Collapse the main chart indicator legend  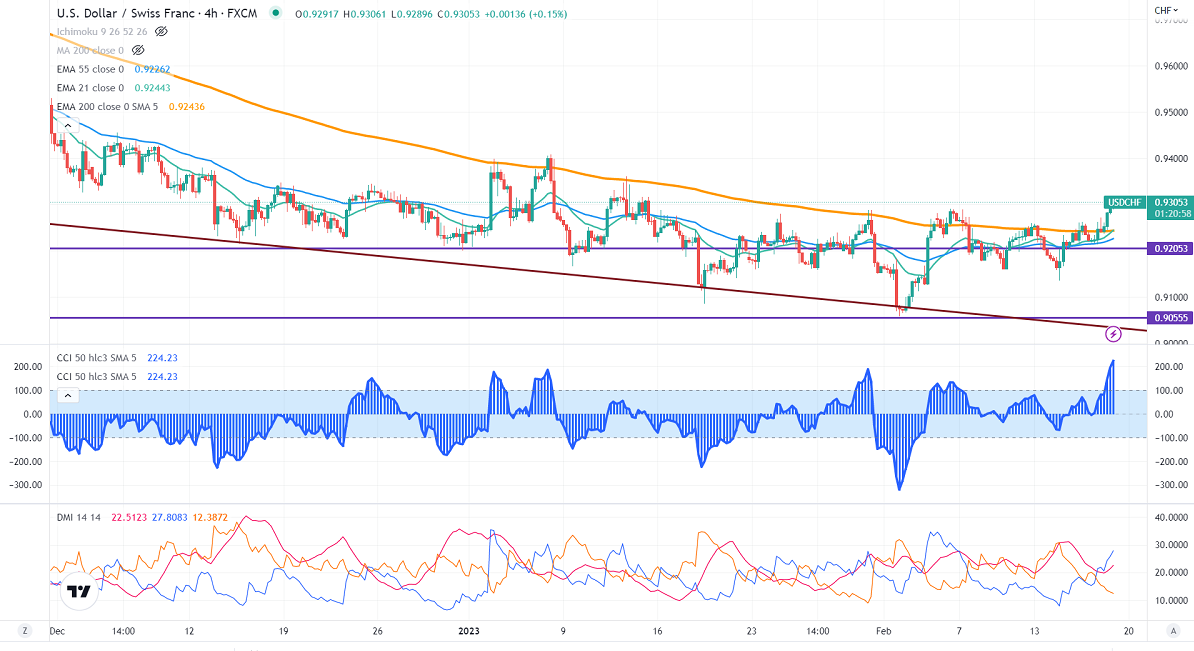(x=66, y=125)
